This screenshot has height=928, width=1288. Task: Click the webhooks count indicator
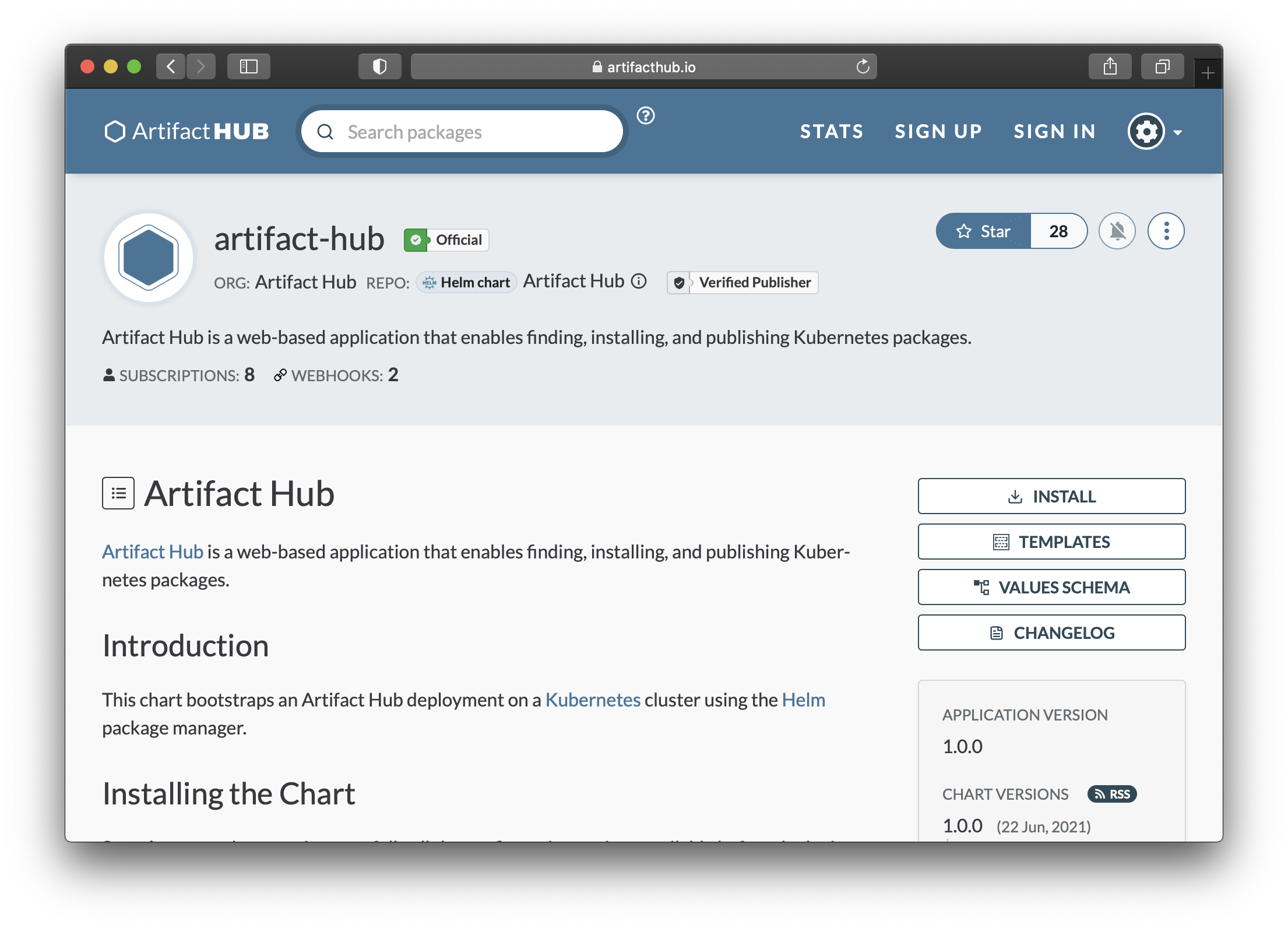pyautogui.click(x=393, y=376)
